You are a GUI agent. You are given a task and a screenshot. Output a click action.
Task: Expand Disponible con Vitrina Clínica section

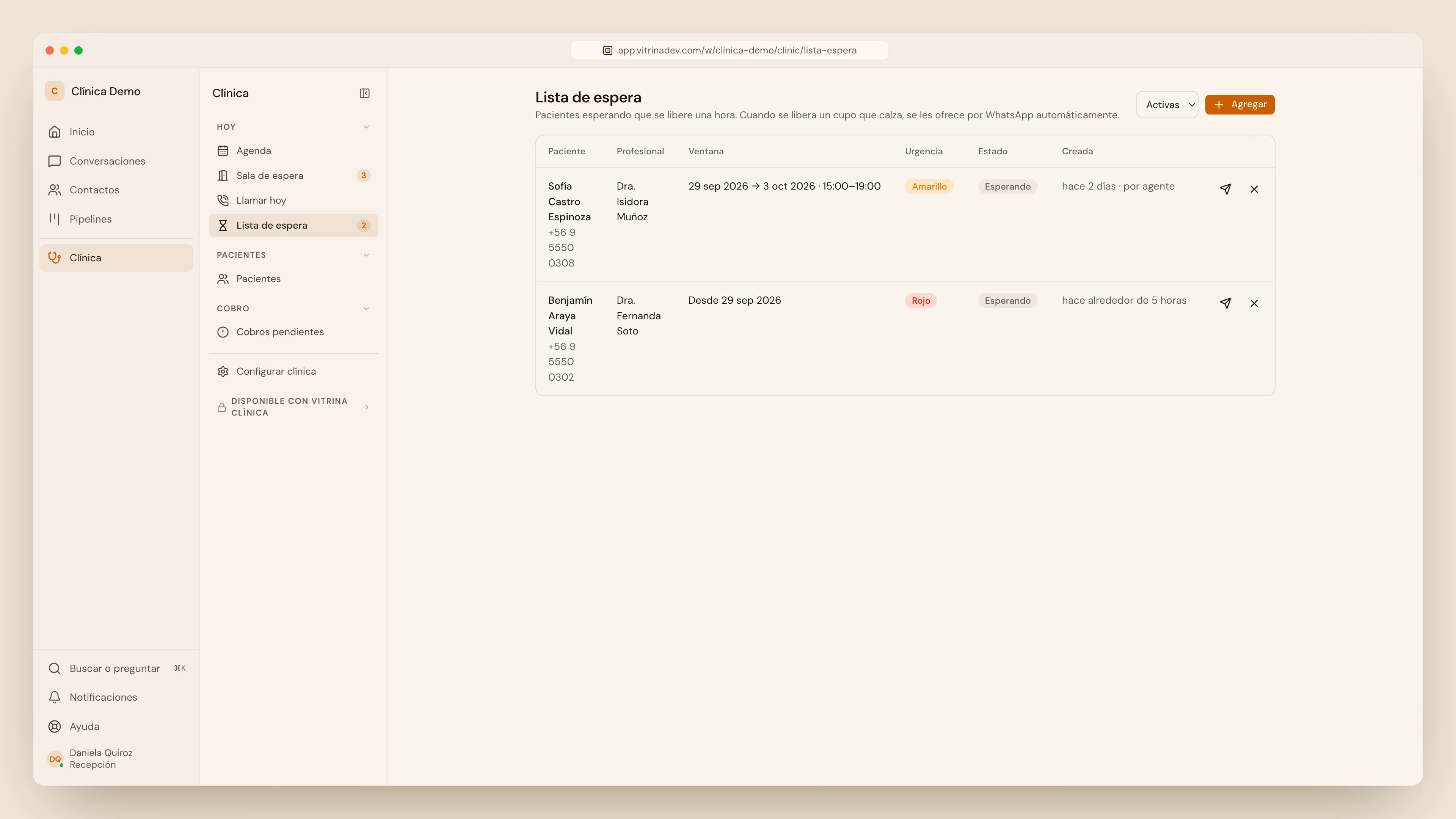pyautogui.click(x=293, y=407)
